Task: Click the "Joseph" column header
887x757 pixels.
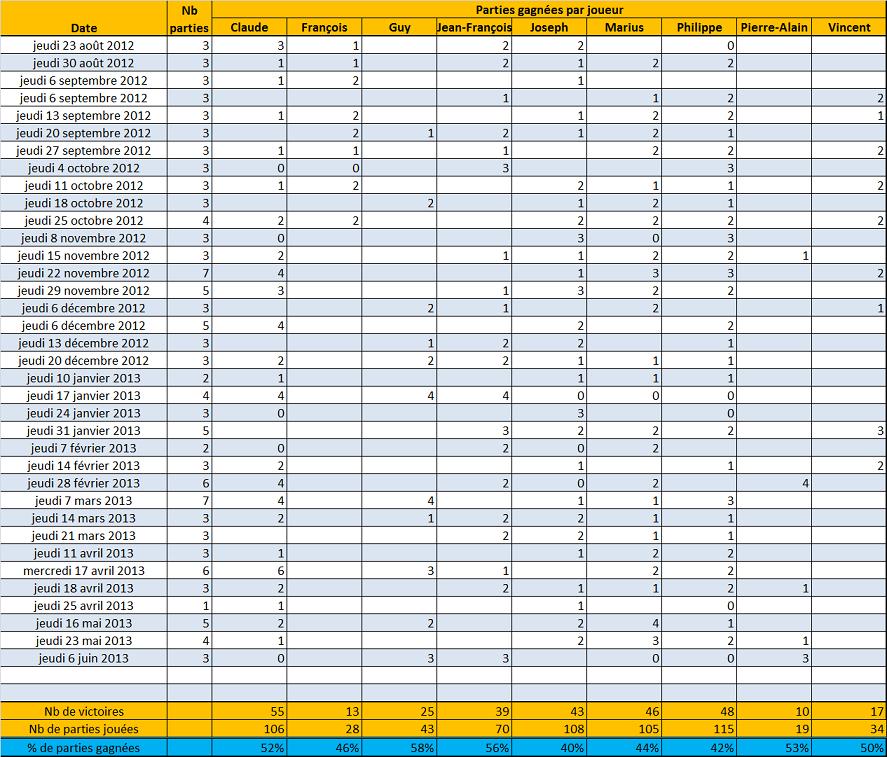Action: (549, 27)
